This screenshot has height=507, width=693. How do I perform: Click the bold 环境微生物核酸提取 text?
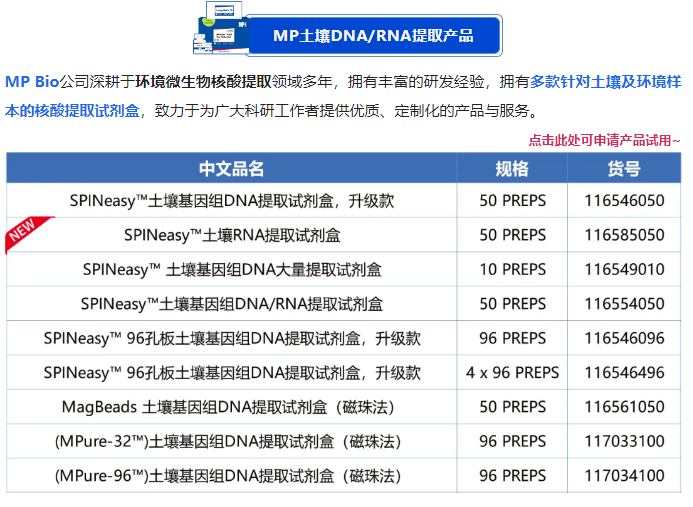point(203,82)
